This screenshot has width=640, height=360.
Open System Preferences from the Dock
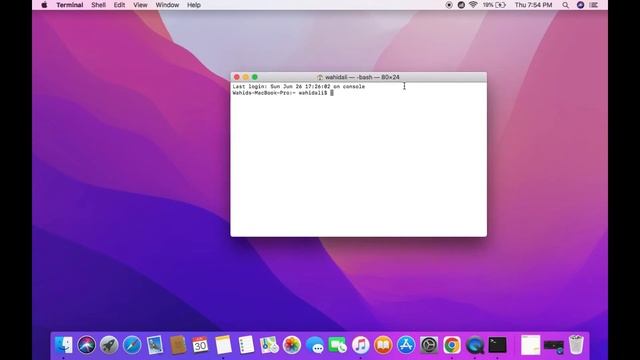tap(429, 345)
